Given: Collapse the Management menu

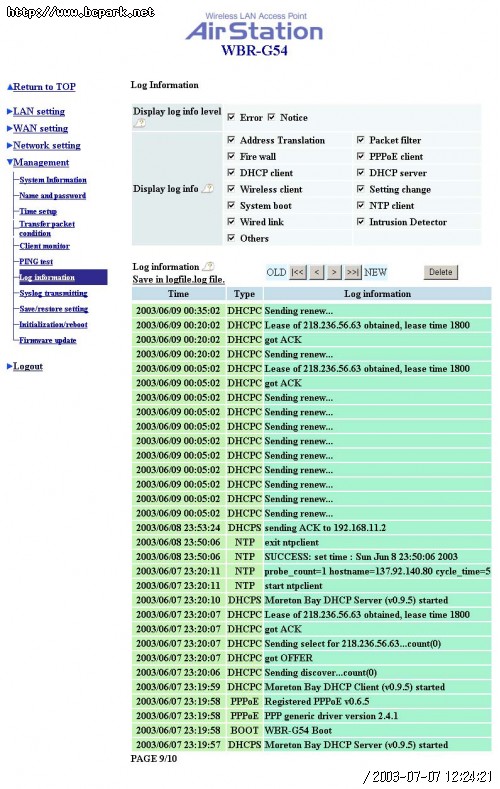Looking at the screenshot, I should click(x=41, y=163).
